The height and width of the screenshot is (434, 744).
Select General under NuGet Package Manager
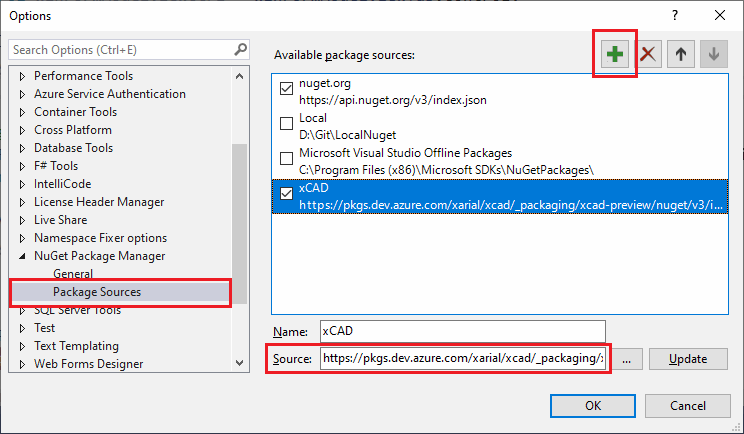[73, 274]
